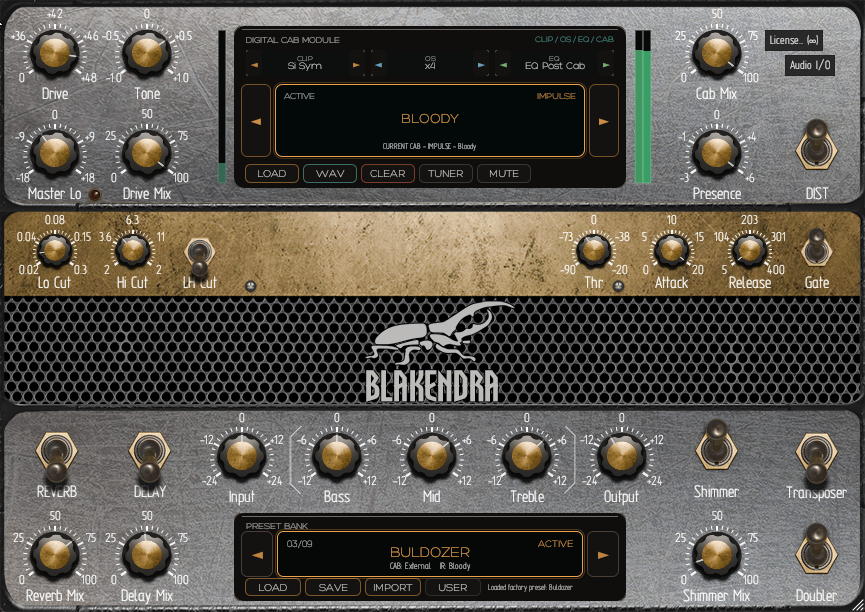Click the preset IMPORT button

pos(393,587)
